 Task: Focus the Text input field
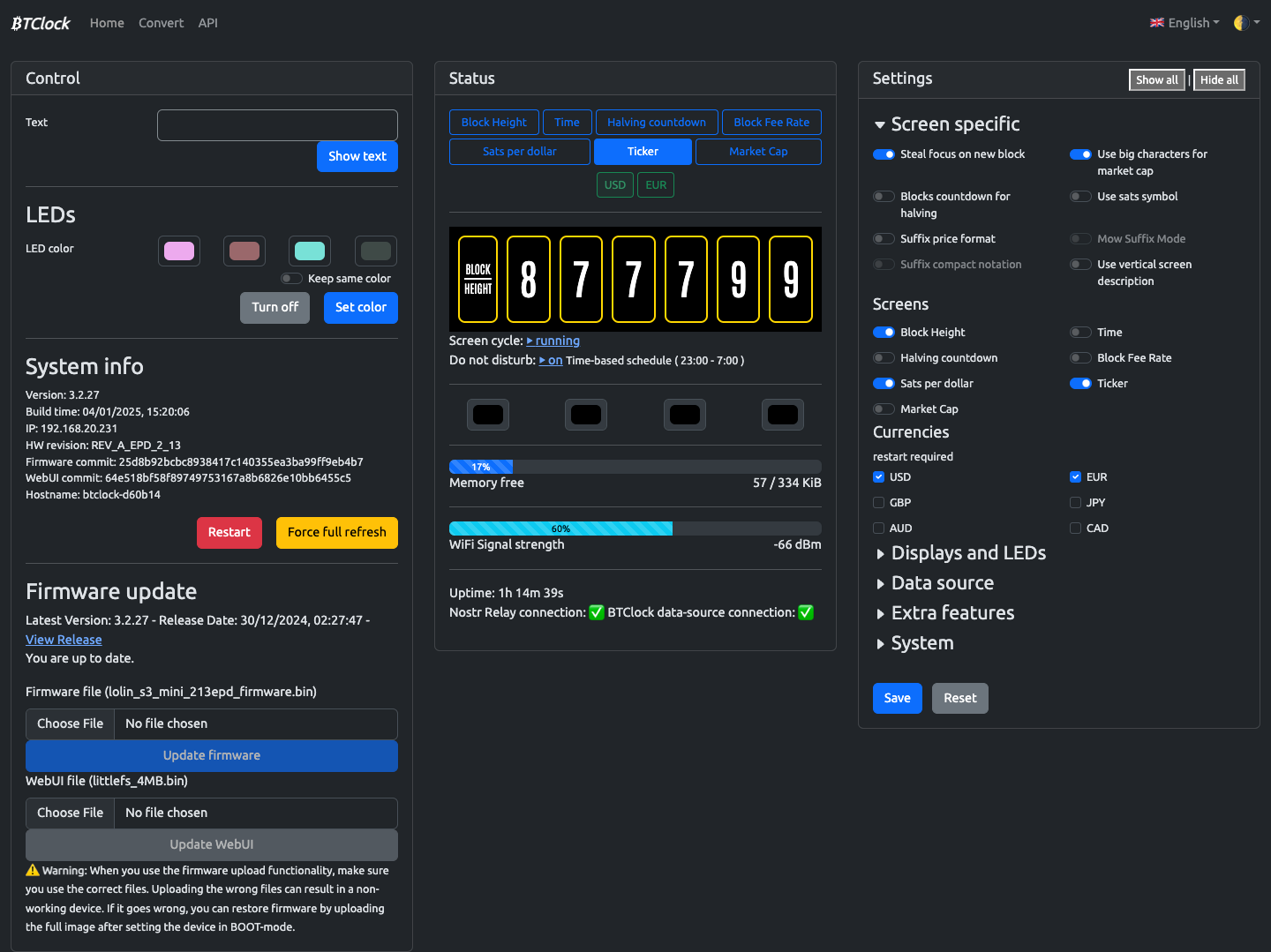click(277, 125)
